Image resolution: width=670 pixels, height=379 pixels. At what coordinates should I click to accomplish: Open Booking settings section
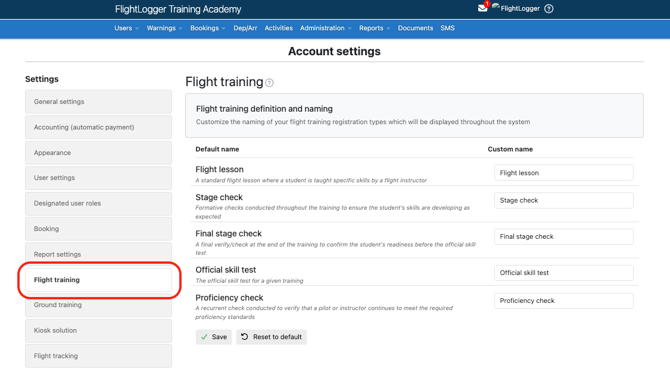pos(98,229)
